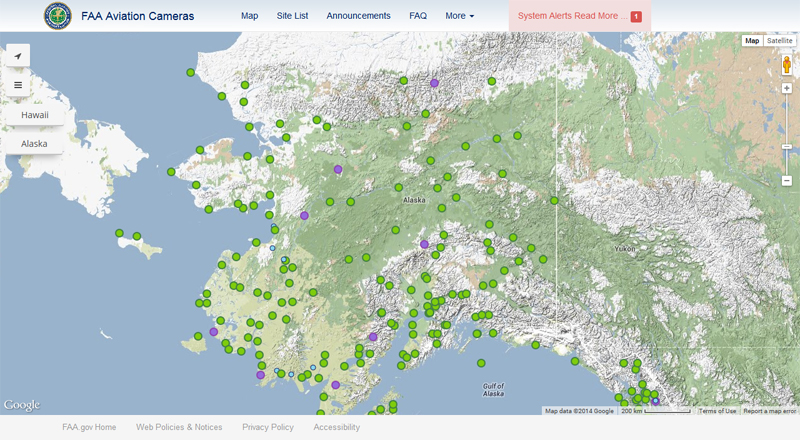Screen dimensions: 800x440
Task: Click the Report a map error link
Action: click(769, 411)
